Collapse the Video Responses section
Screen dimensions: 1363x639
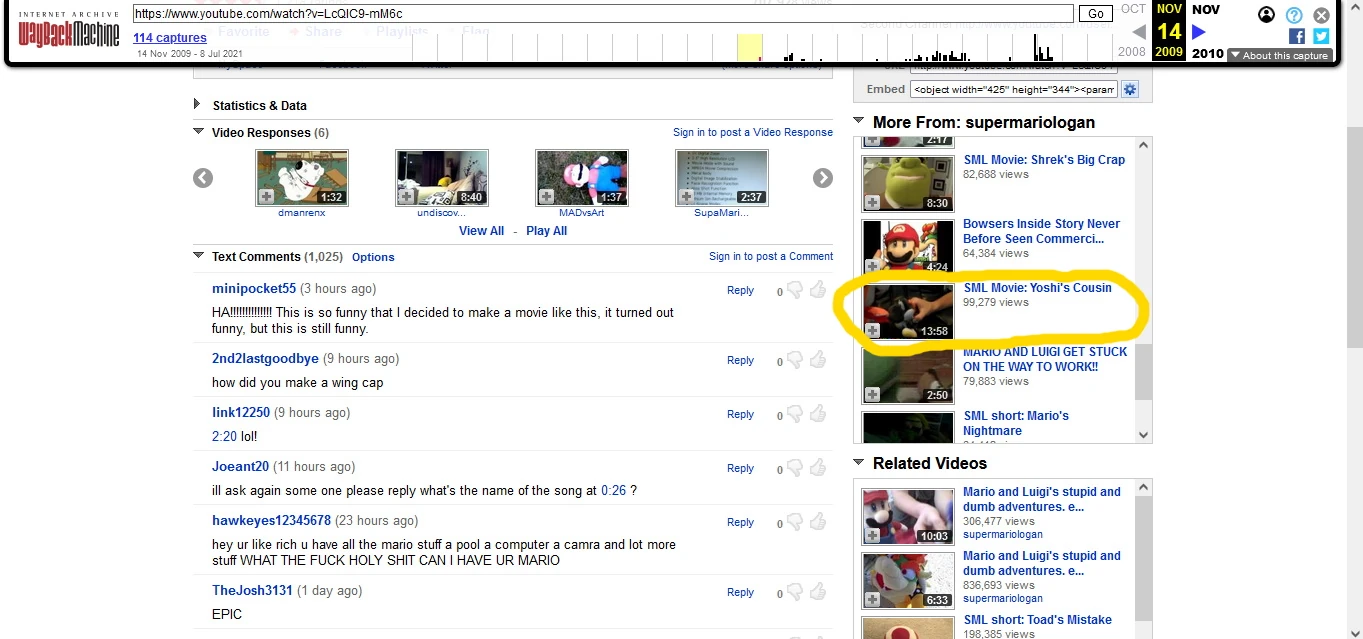pyautogui.click(x=198, y=132)
